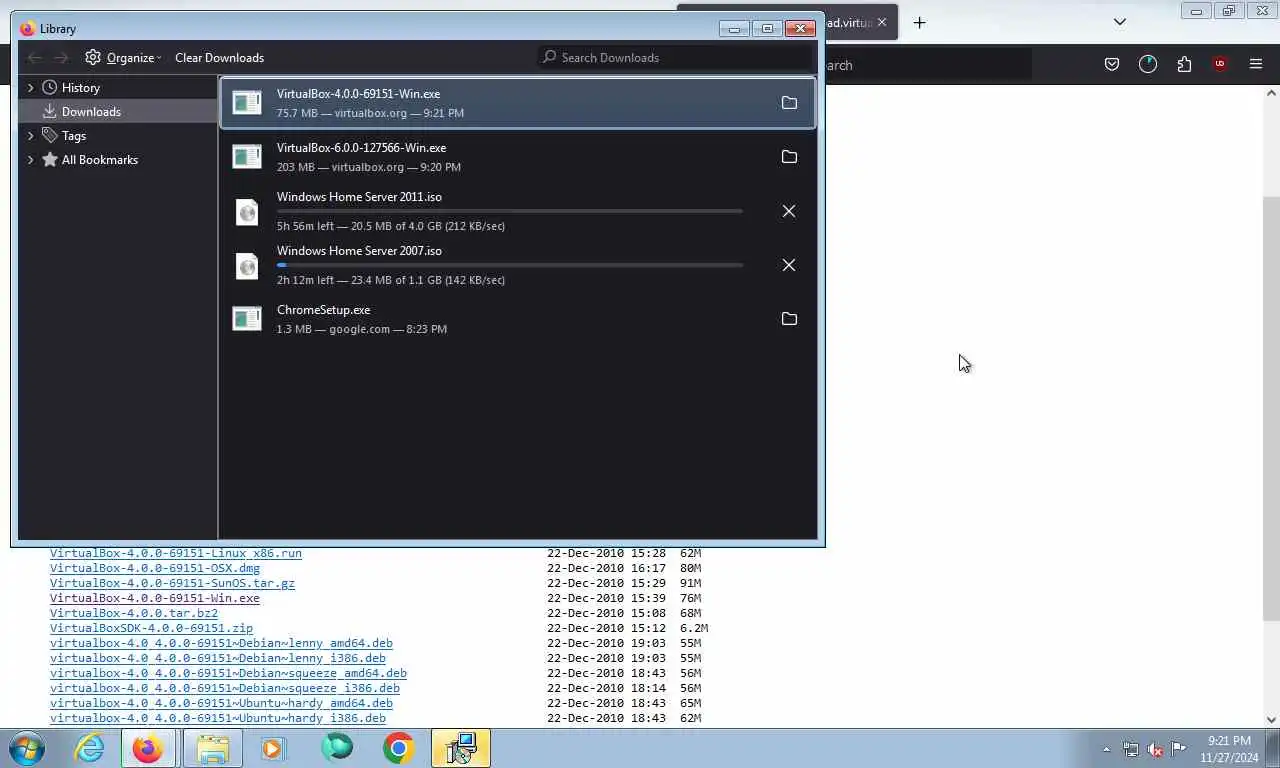
Task: Click Windows Home Server 2011.iso progress bar
Action: (x=510, y=211)
